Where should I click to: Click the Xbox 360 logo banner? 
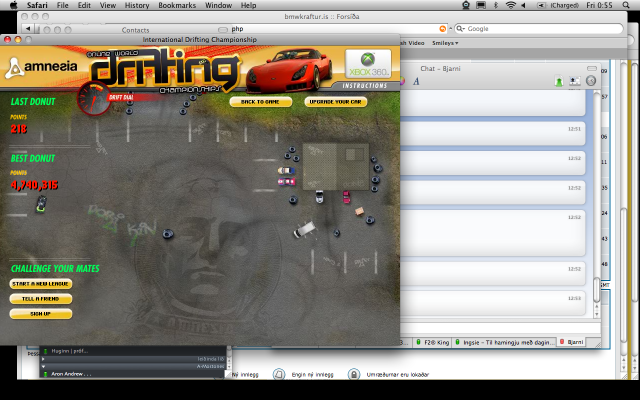pyautogui.click(x=369, y=65)
